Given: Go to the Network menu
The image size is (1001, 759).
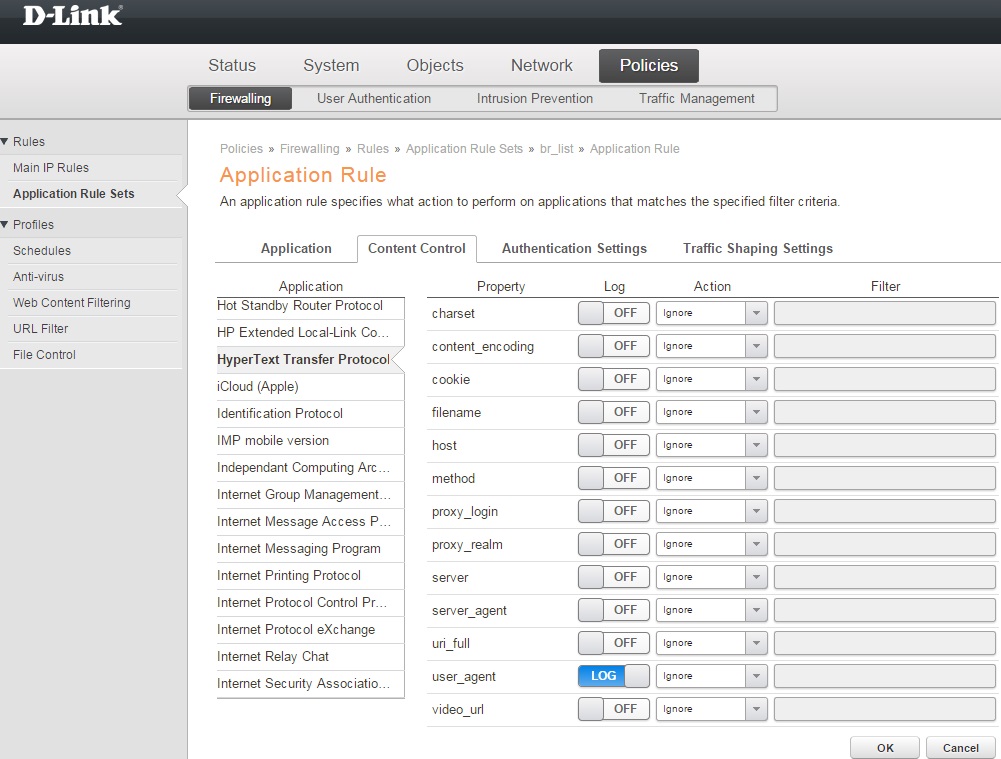Looking at the screenshot, I should pos(541,66).
